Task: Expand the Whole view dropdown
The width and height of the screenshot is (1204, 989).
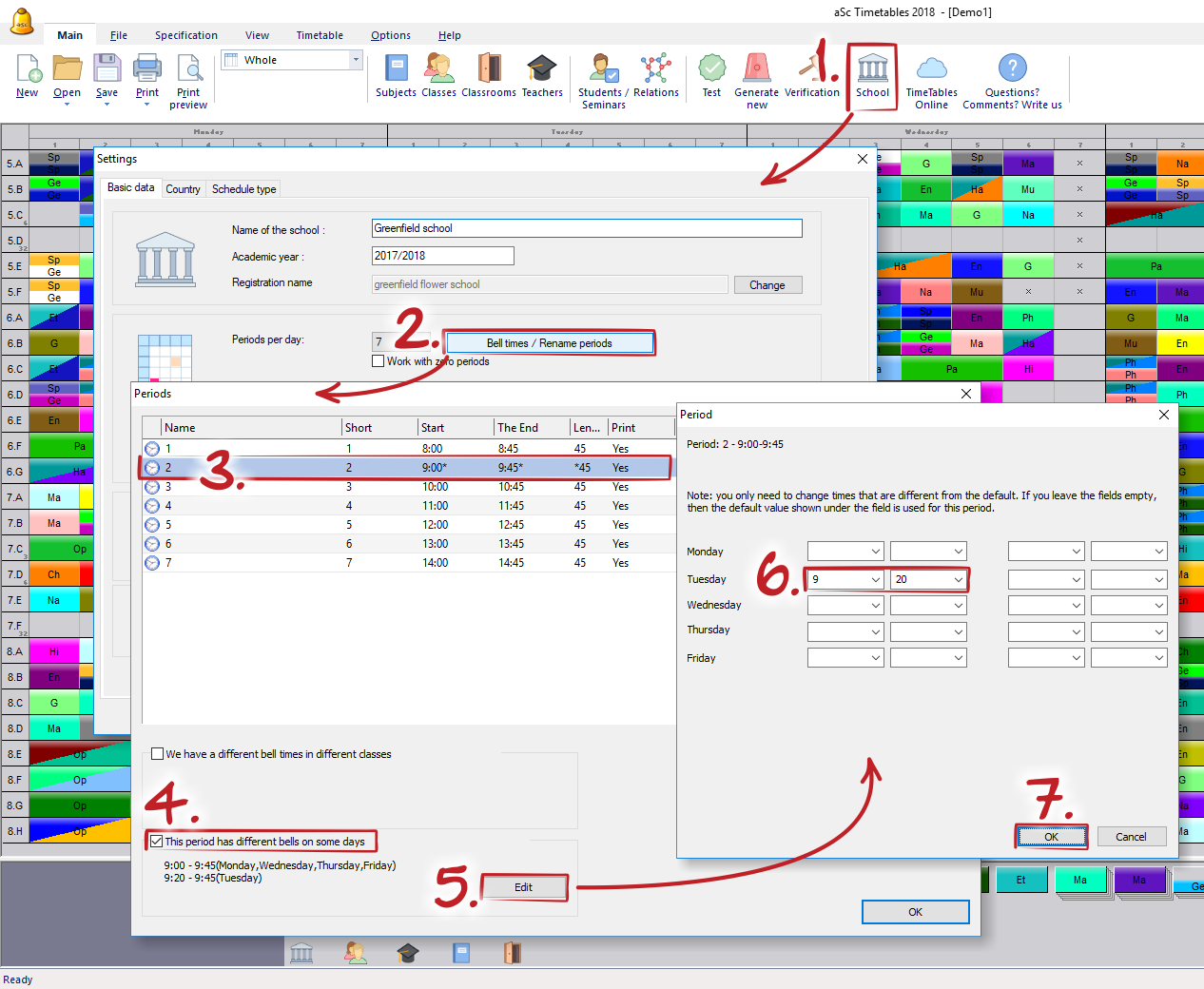Action: point(357,60)
